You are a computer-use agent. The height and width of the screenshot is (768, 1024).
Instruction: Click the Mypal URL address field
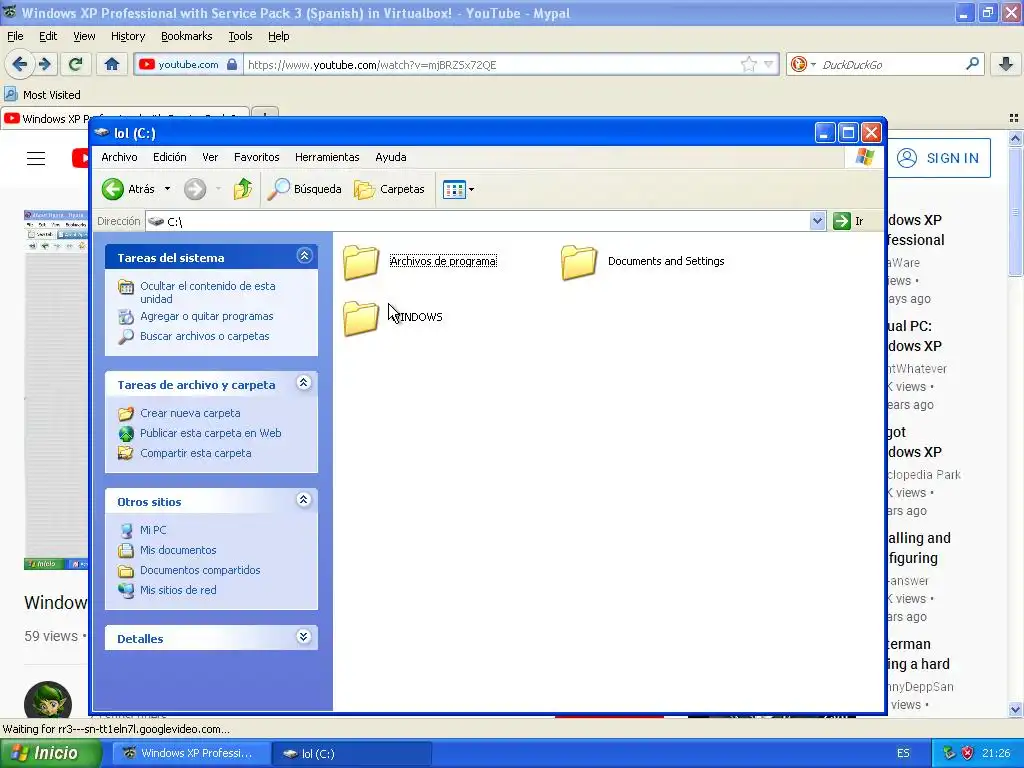pyautogui.click(x=490, y=65)
